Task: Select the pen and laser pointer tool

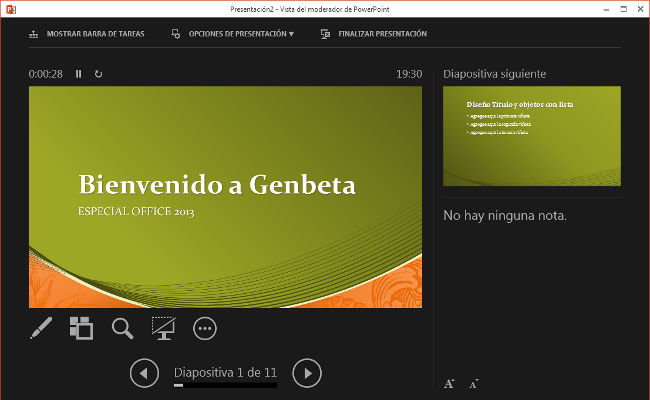Action: [41, 328]
